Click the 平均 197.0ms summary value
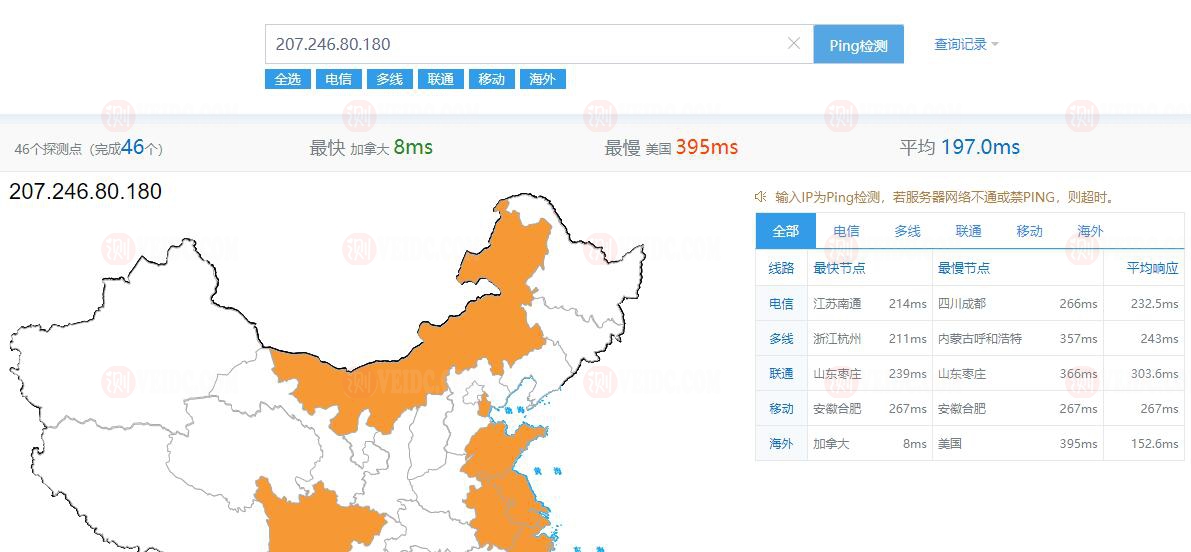The height and width of the screenshot is (552, 1191). click(x=981, y=147)
